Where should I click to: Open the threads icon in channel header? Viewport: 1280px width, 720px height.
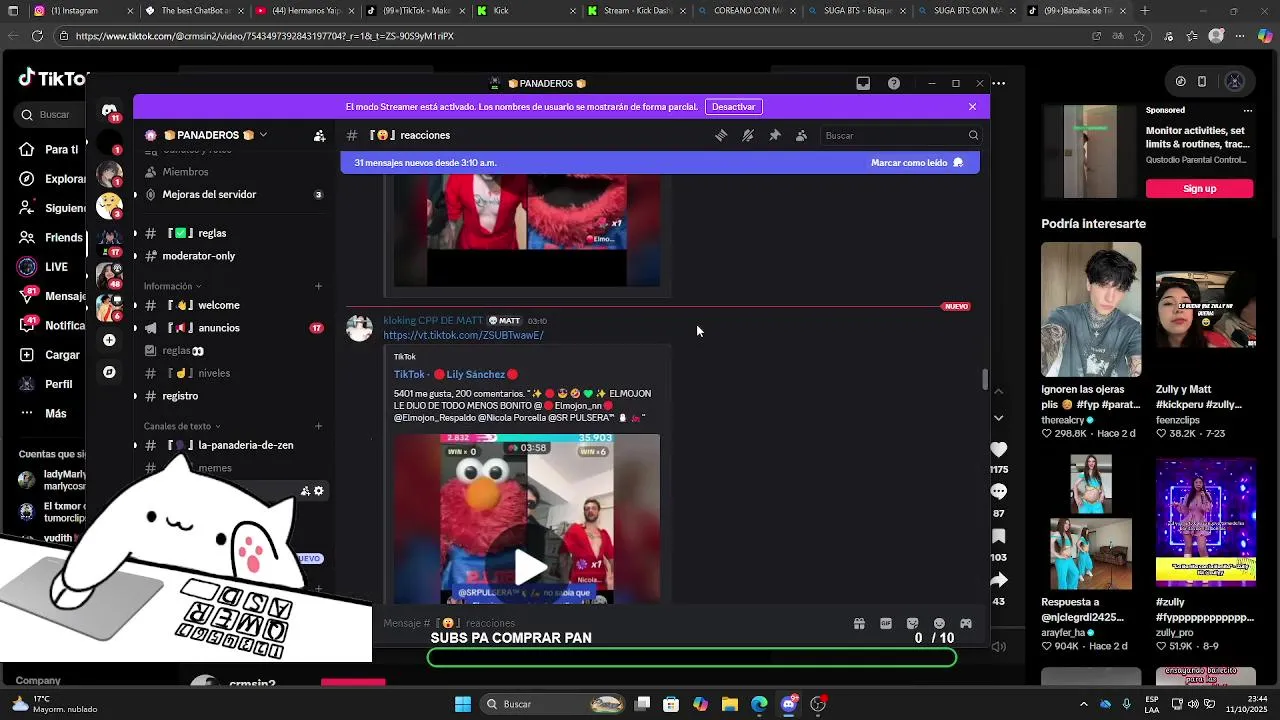[x=721, y=135]
